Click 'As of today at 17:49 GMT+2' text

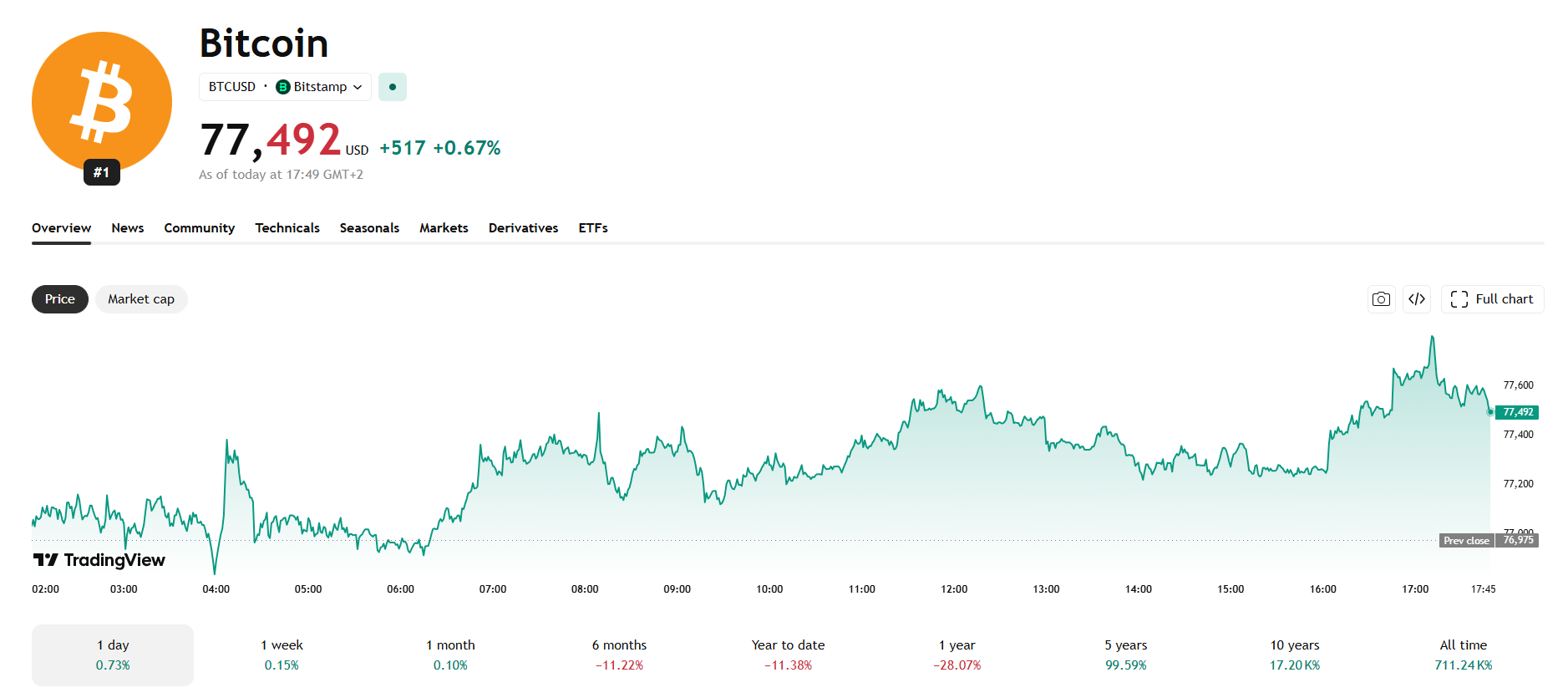click(x=281, y=175)
